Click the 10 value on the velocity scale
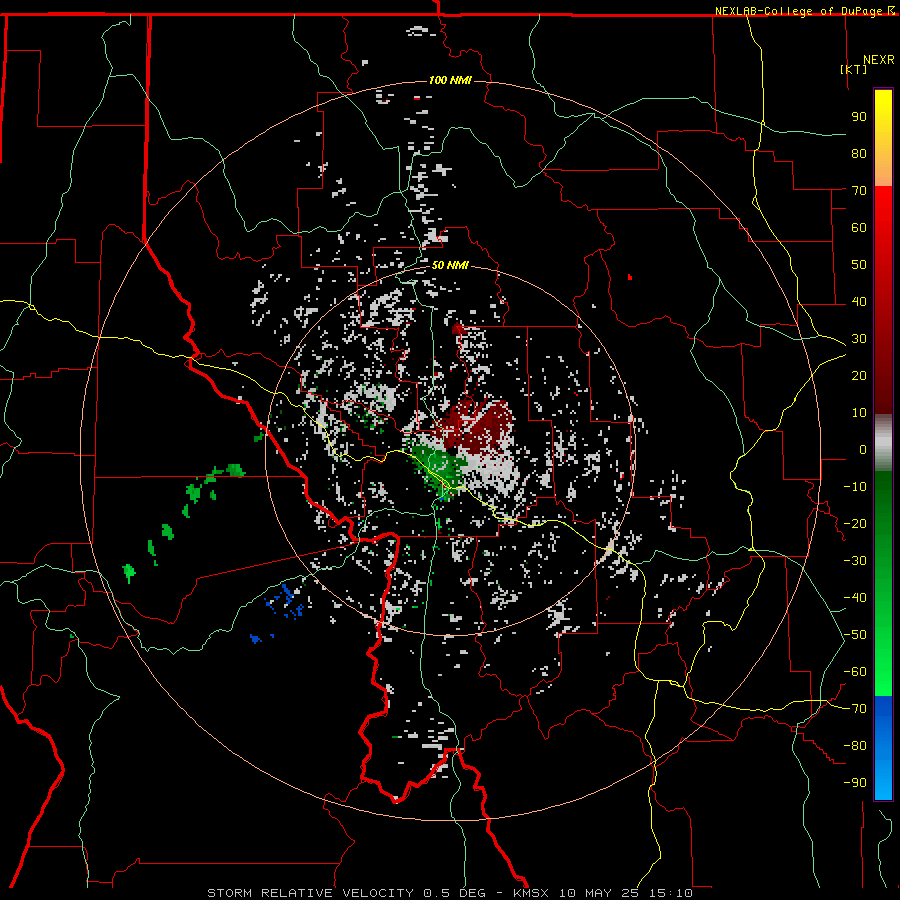The height and width of the screenshot is (900, 900). point(859,413)
